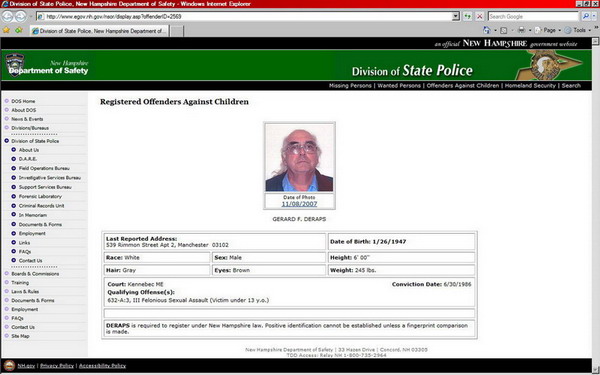
Task: Open the Tools menu dropdown
Action: tap(578, 30)
